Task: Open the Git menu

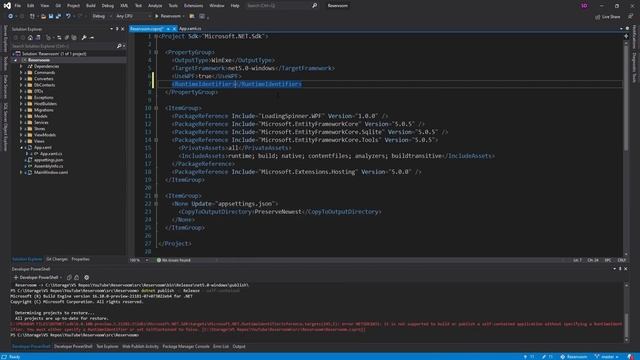Action: pyautogui.click(x=58, y=6)
